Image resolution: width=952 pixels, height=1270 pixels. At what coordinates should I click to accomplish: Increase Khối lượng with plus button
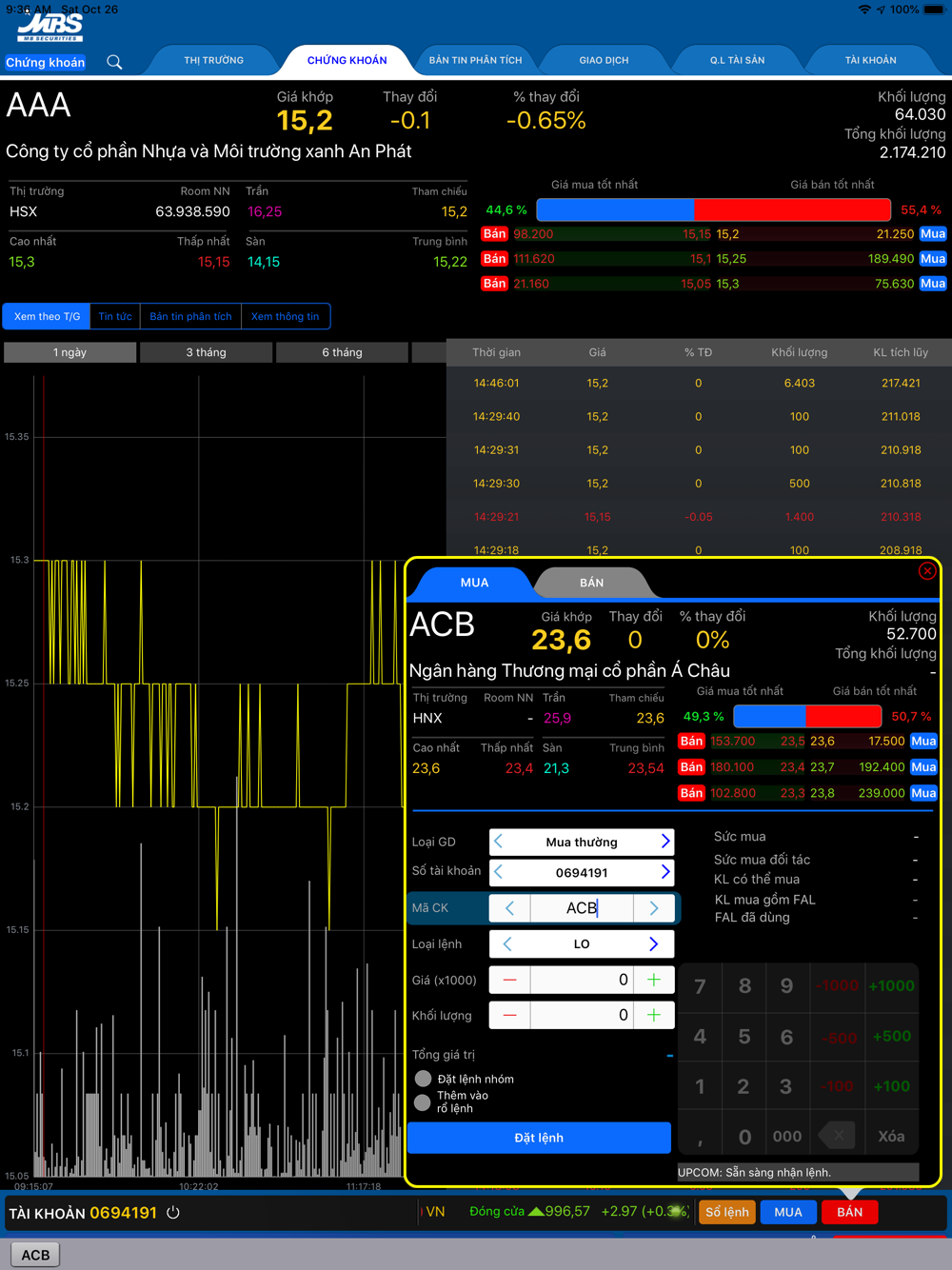click(x=654, y=1016)
